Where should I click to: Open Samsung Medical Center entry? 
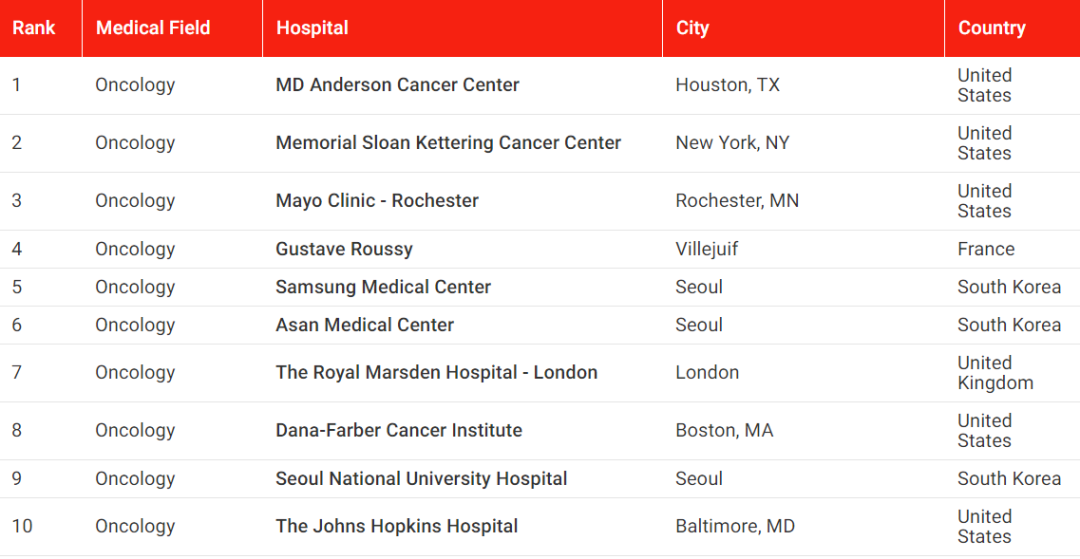[383, 286]
